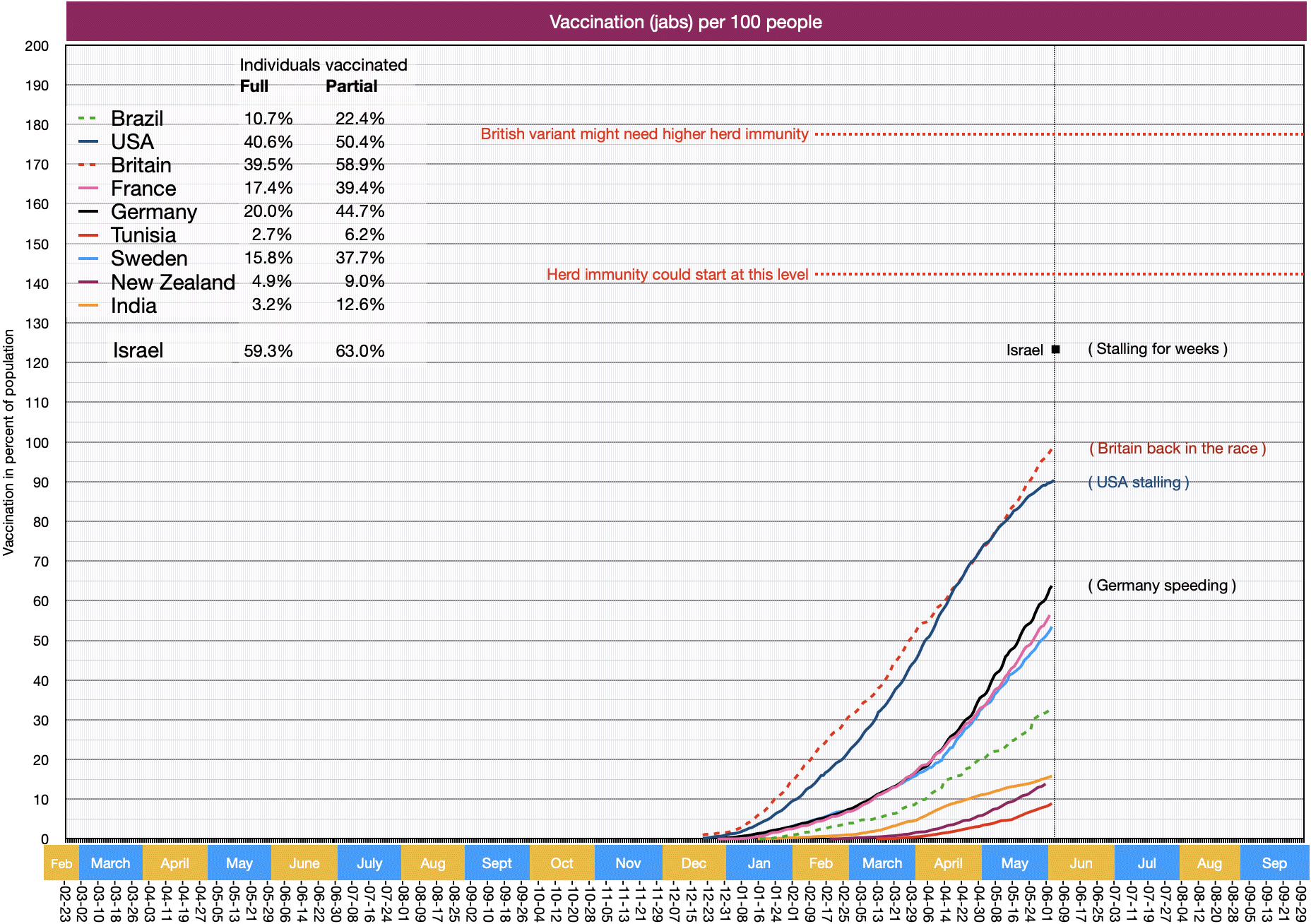Screen dimensions: 1311x924
Task: Click the 'Full' column header
Action: pos(254,86)
